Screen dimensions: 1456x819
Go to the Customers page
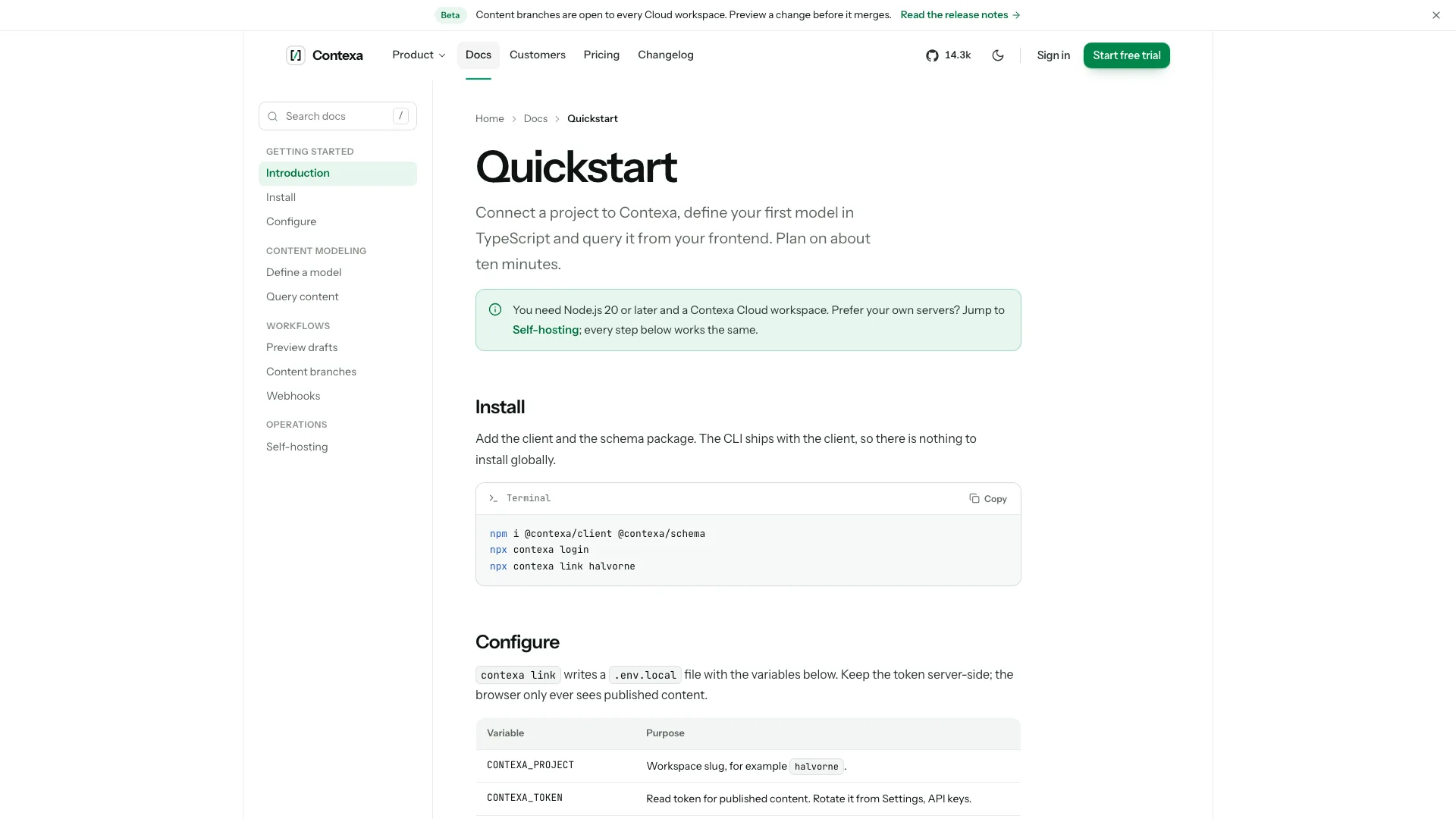538,55
